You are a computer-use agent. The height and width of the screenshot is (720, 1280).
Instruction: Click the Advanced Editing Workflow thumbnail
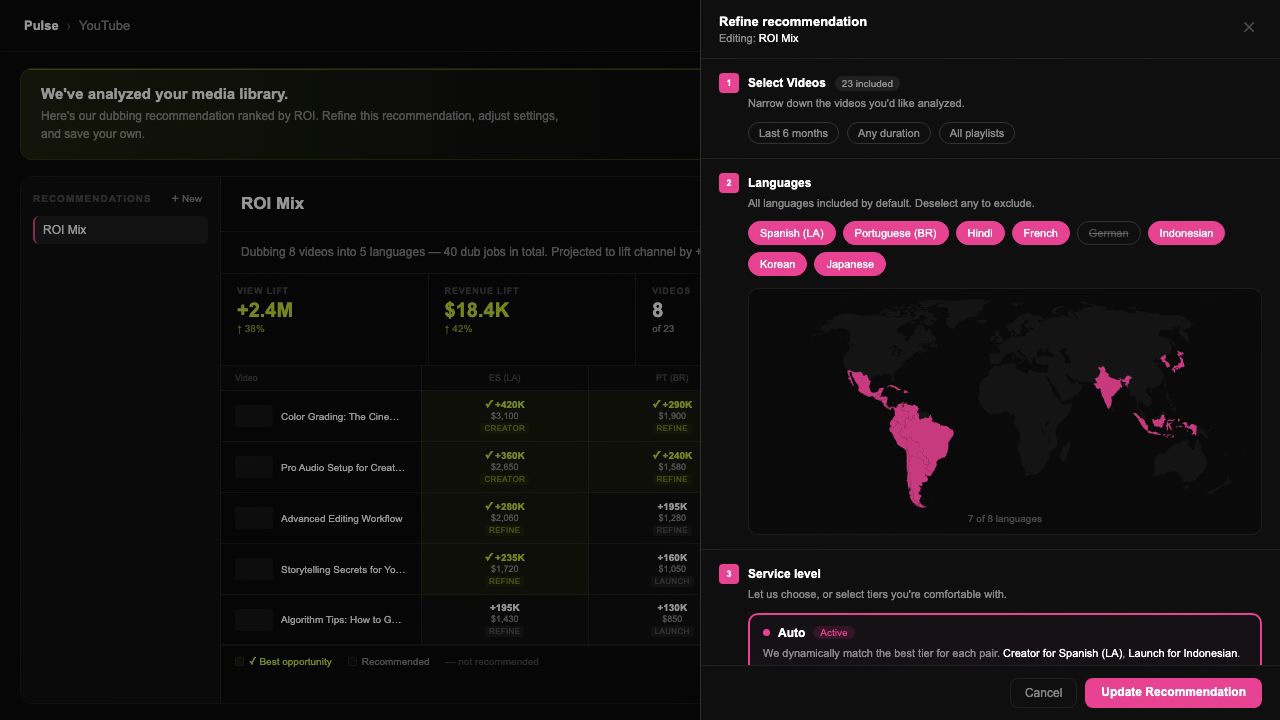point(254,518)
